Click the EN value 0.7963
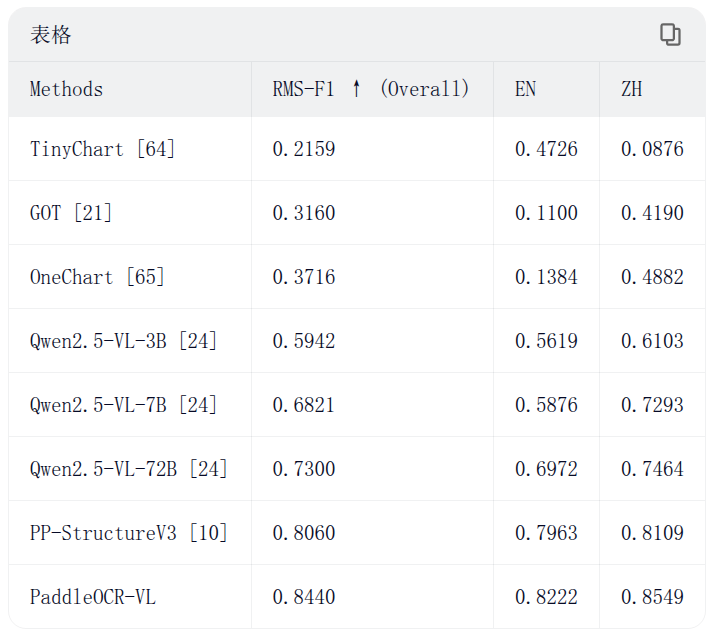Image resolution: width=716 pixels, height=635 pixels. [546, 533]
